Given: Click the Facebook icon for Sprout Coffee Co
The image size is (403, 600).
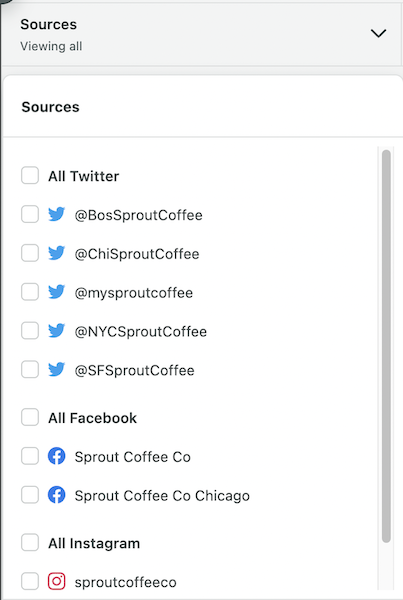Looking at the screenshot, I should click(x=57, y=456).
